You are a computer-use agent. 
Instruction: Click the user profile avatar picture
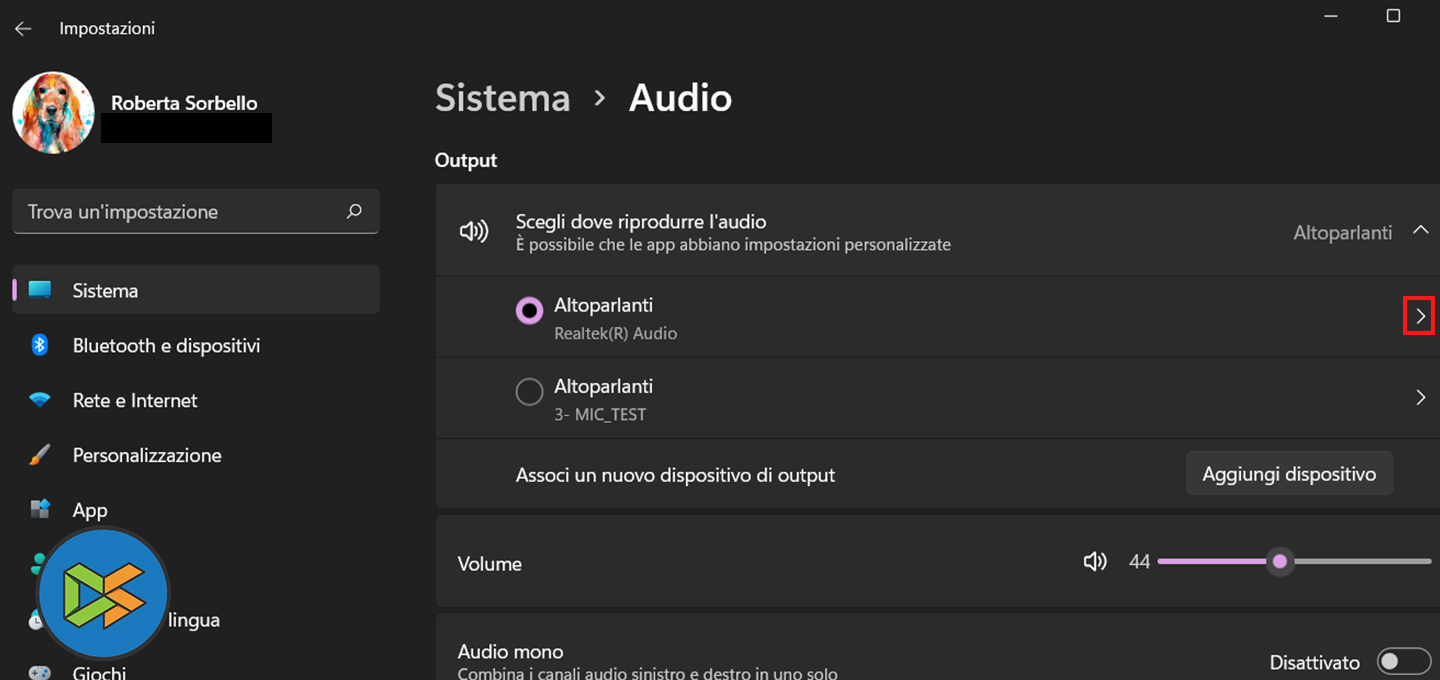click(x=53, y=112)
